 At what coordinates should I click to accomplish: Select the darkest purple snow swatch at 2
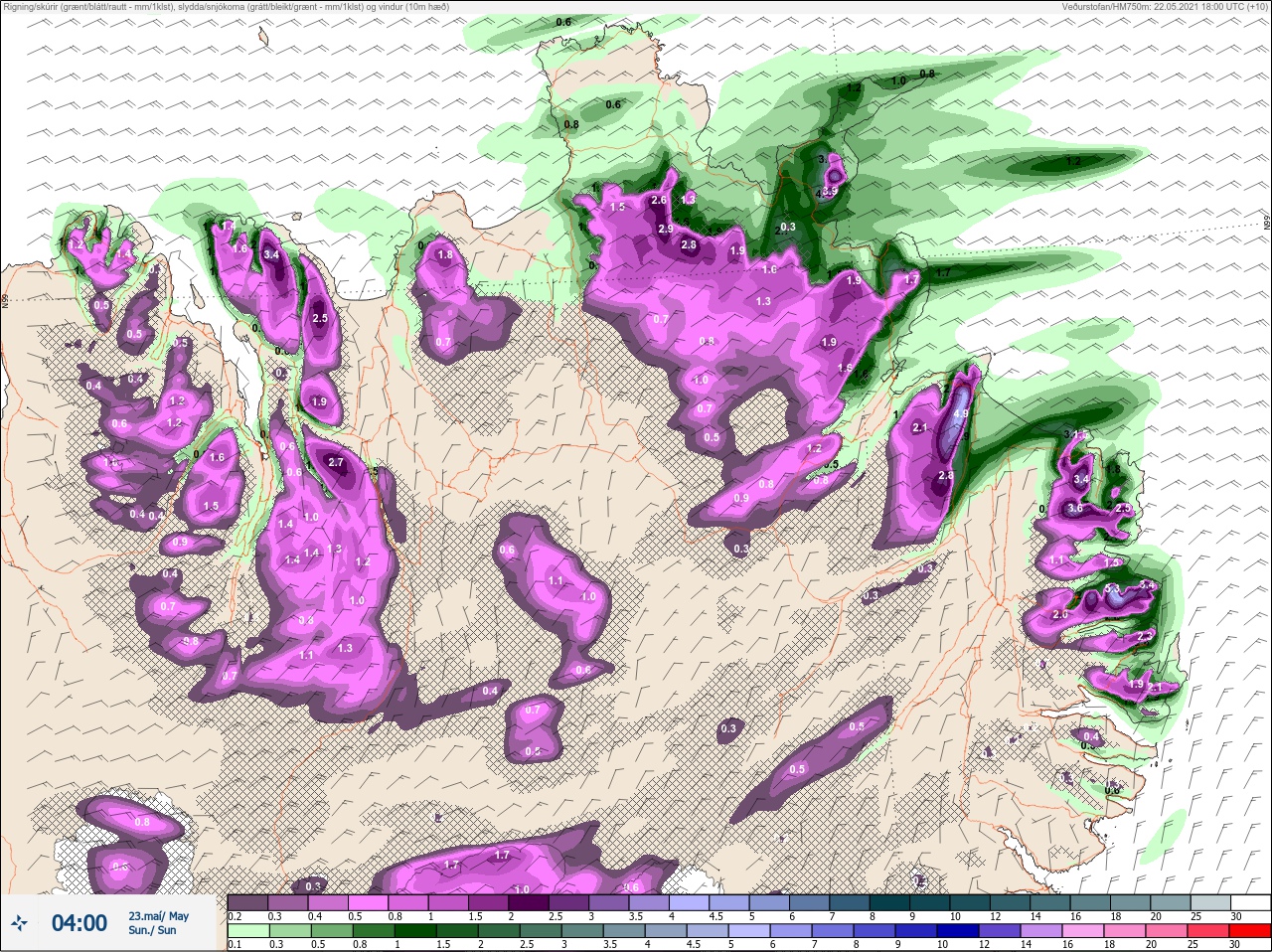(531, 903)
